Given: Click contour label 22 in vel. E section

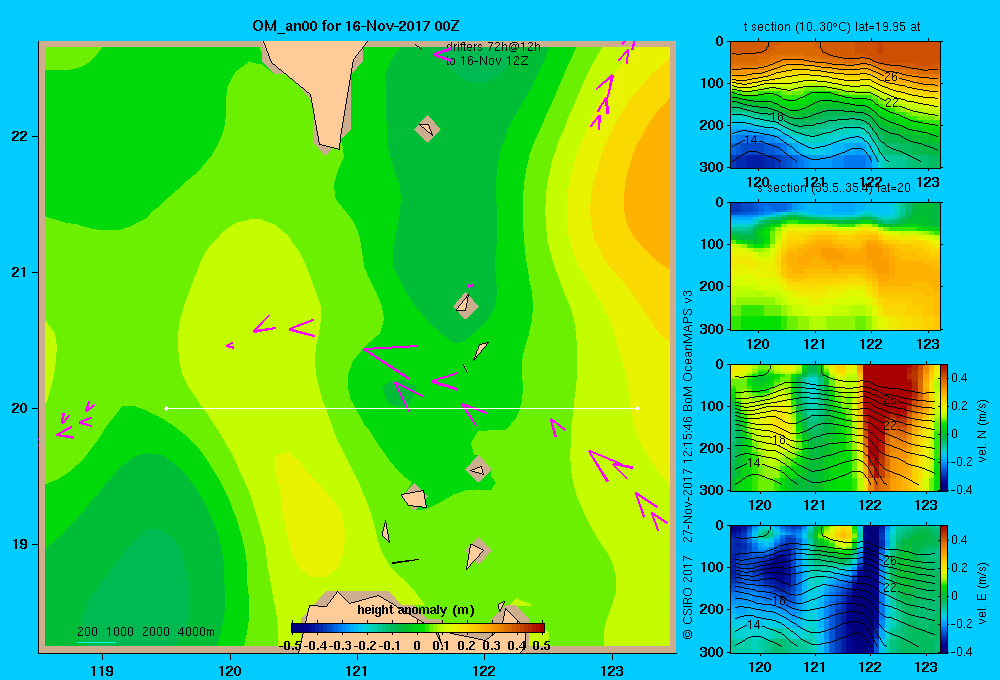Looking at the screenshot, I should 891,587.
